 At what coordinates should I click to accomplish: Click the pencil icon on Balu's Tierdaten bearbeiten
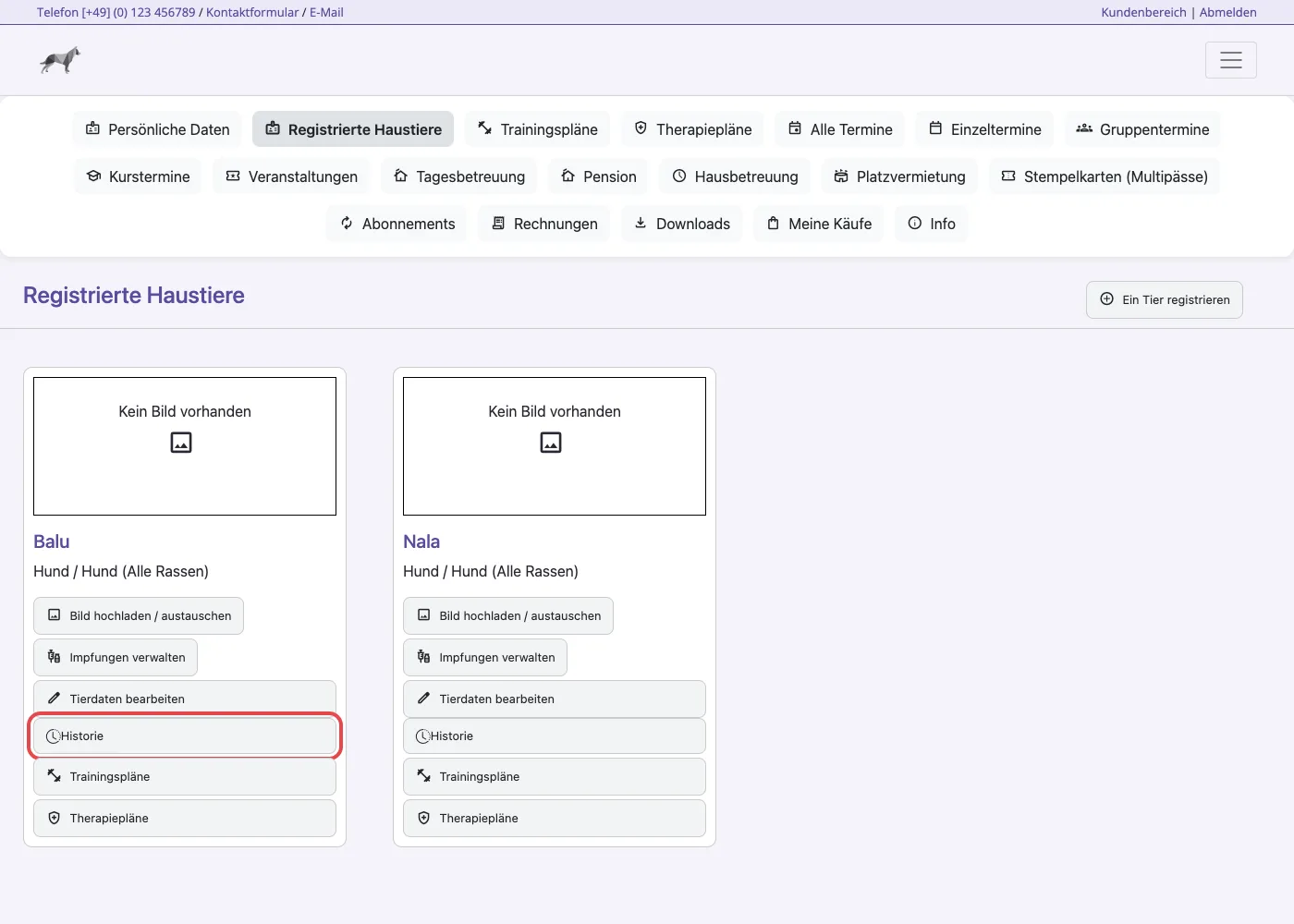coord(54,699)
